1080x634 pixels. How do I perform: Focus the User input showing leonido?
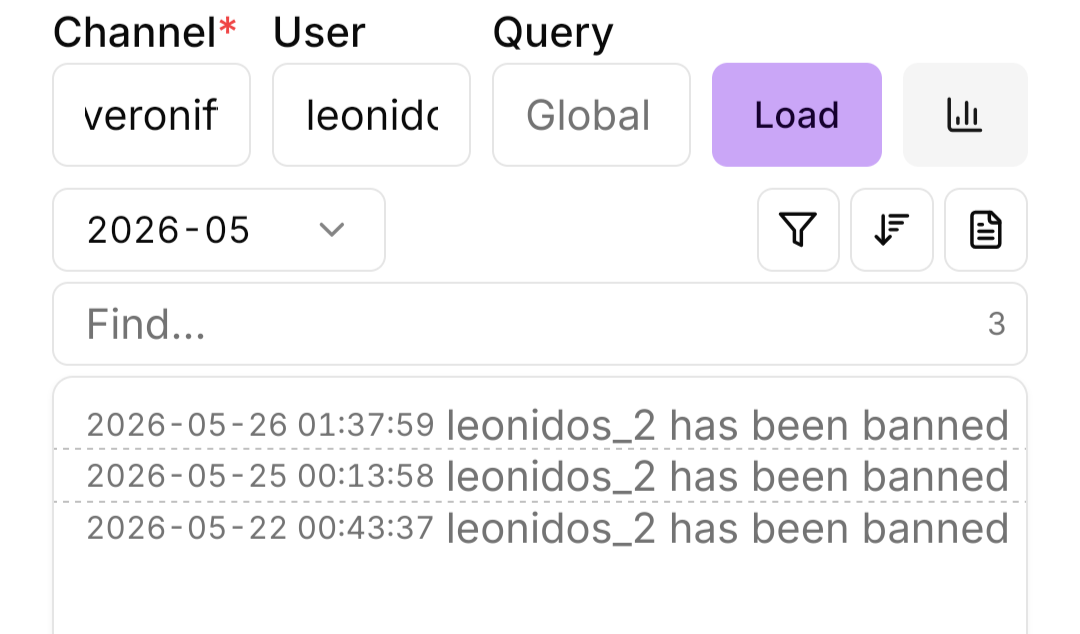(x=371, y=114)
